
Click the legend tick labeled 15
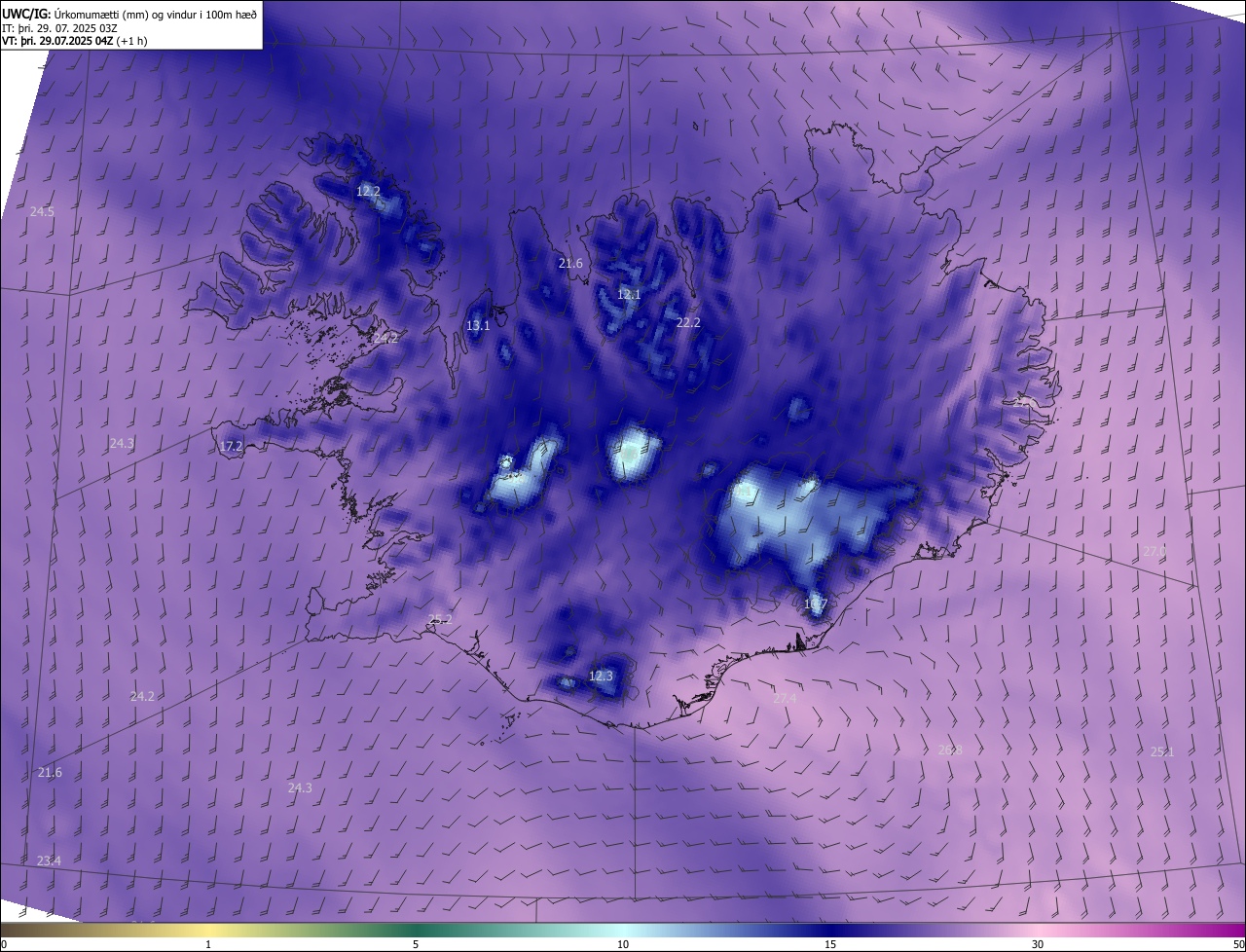click(830, 944)
